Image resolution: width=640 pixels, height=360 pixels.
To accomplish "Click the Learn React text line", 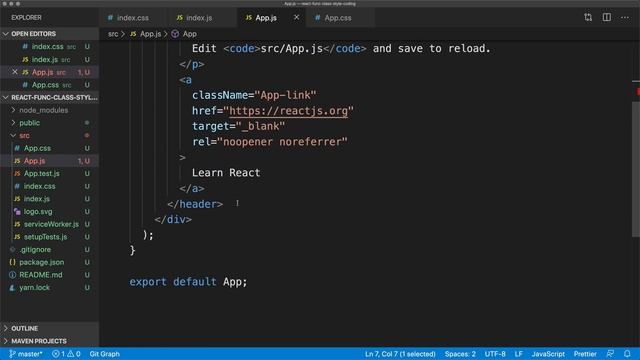I will (x=226, y=173).
